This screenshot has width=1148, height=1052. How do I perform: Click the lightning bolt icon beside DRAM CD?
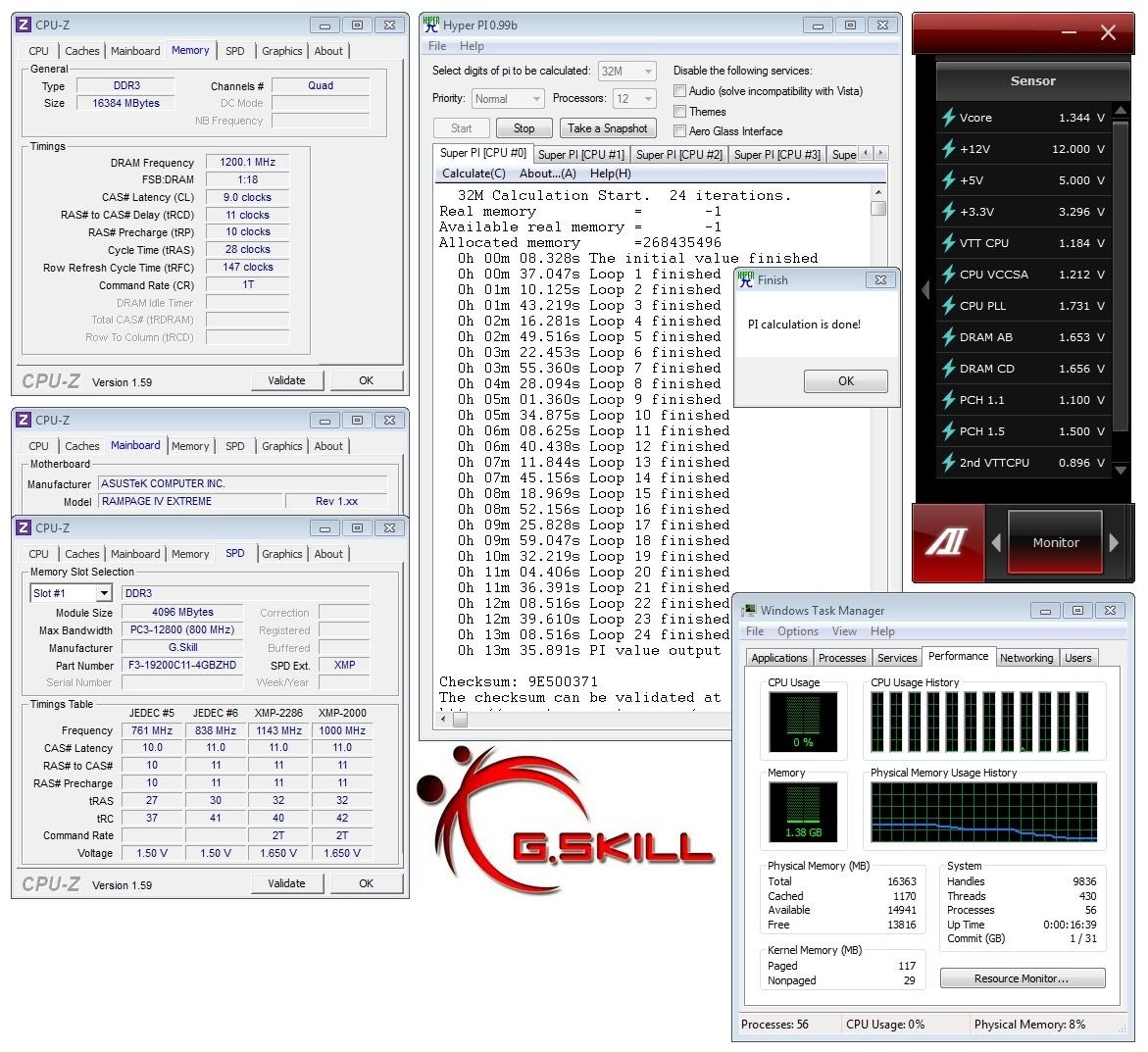click(x=949, y=369)
